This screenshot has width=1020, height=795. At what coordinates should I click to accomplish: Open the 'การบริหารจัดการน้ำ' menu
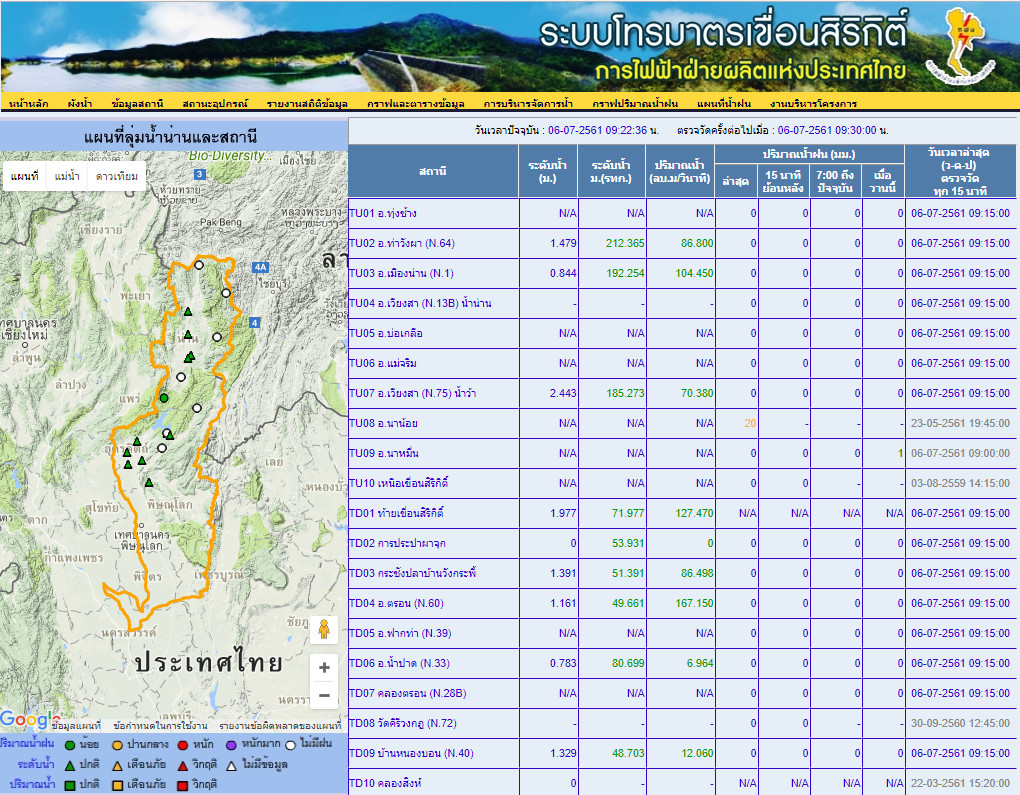tap(528, 103)
